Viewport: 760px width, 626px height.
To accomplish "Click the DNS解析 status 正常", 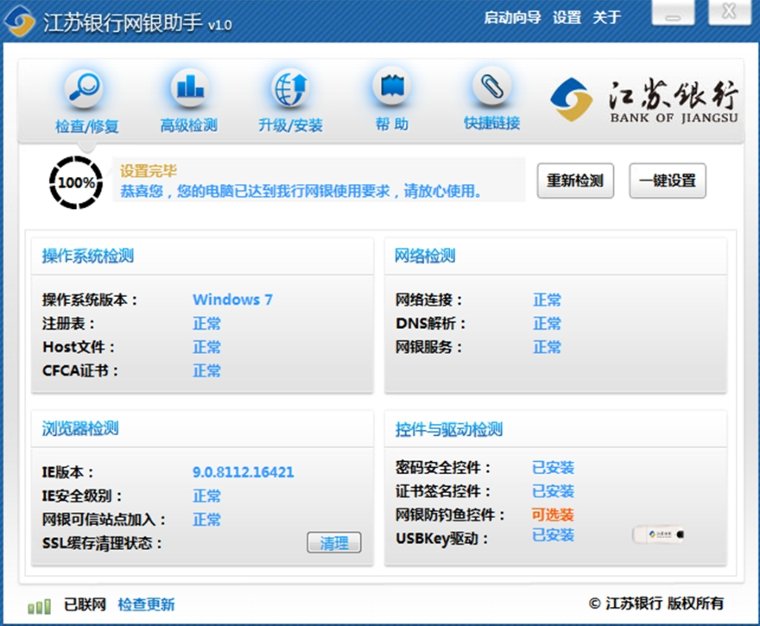I will (x=547, y=323).
